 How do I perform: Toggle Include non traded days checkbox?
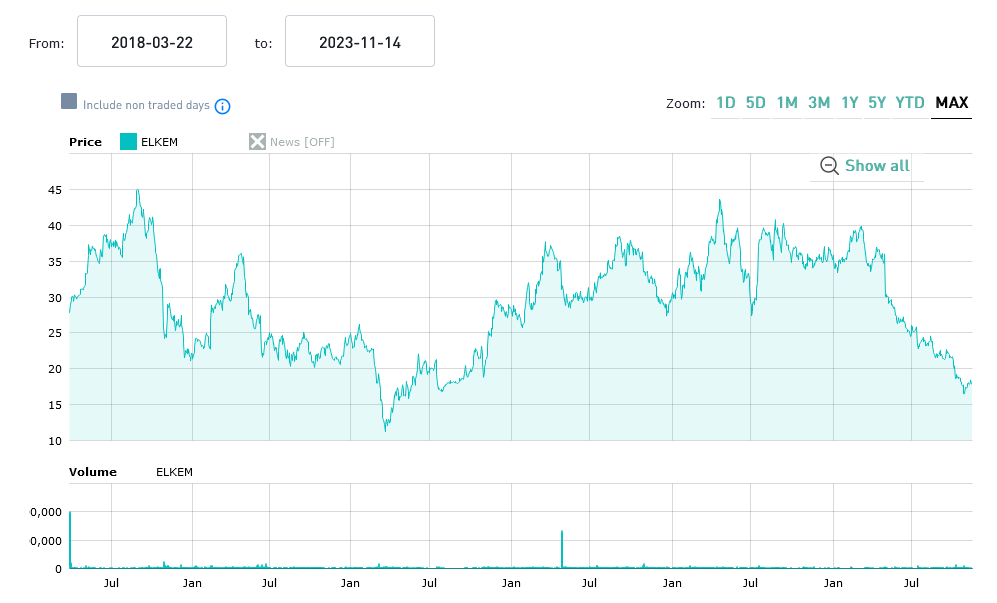(x=69, y=102)
